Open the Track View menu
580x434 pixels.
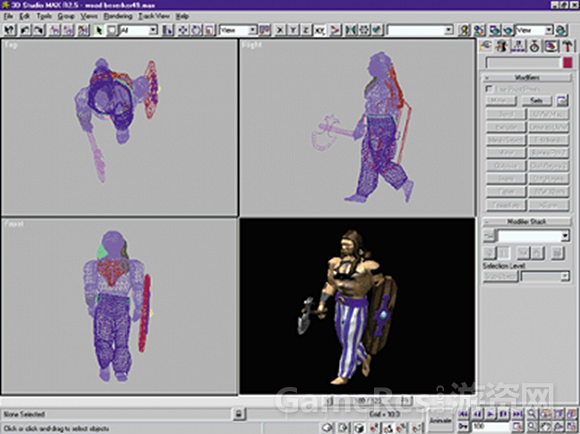coord(154,16)
